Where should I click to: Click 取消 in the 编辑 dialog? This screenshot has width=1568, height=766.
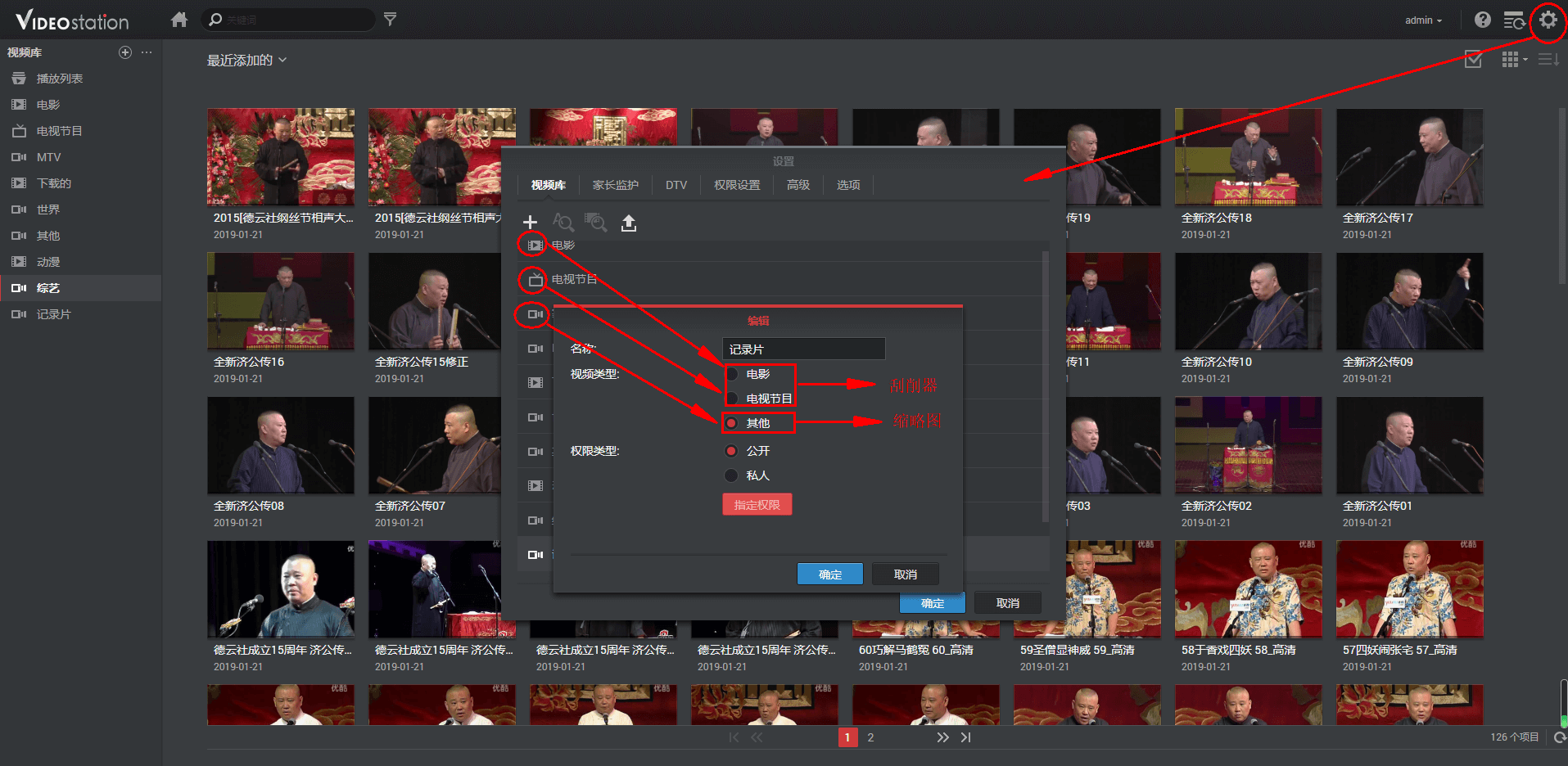coord(905,574)
